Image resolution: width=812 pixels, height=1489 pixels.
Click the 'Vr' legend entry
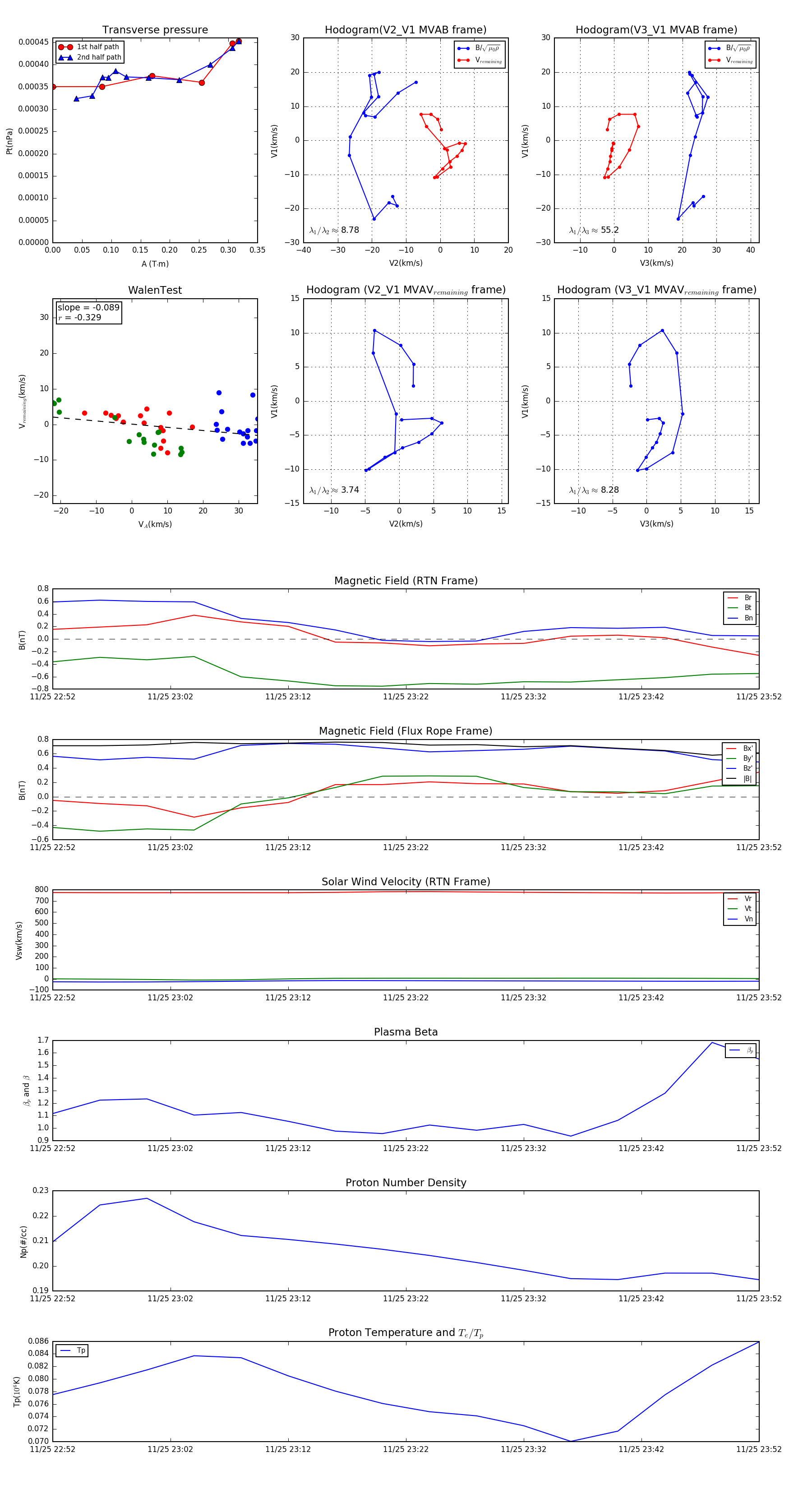pyautogui.click(x=740, y=898)
